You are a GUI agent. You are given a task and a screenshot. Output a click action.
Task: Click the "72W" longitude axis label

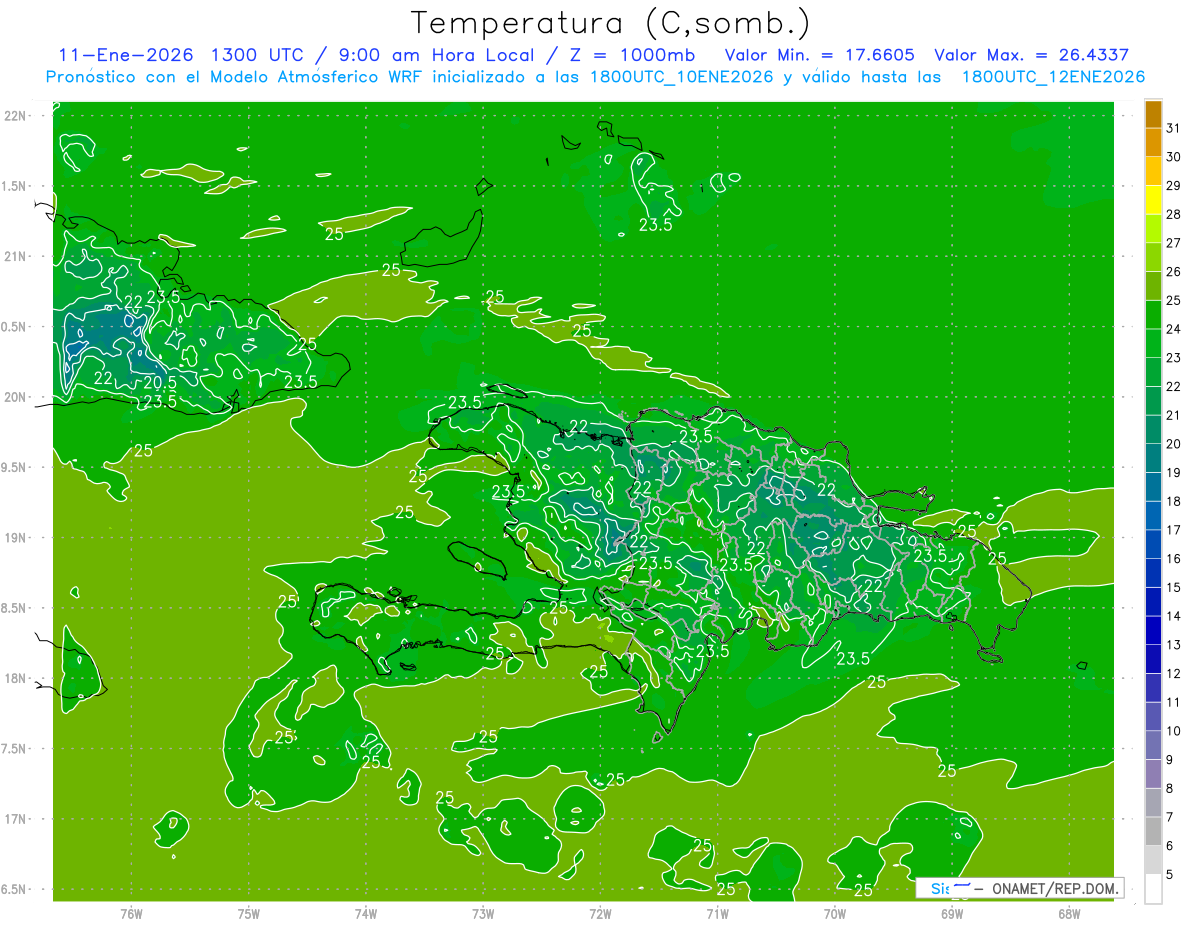pos(600,914)
